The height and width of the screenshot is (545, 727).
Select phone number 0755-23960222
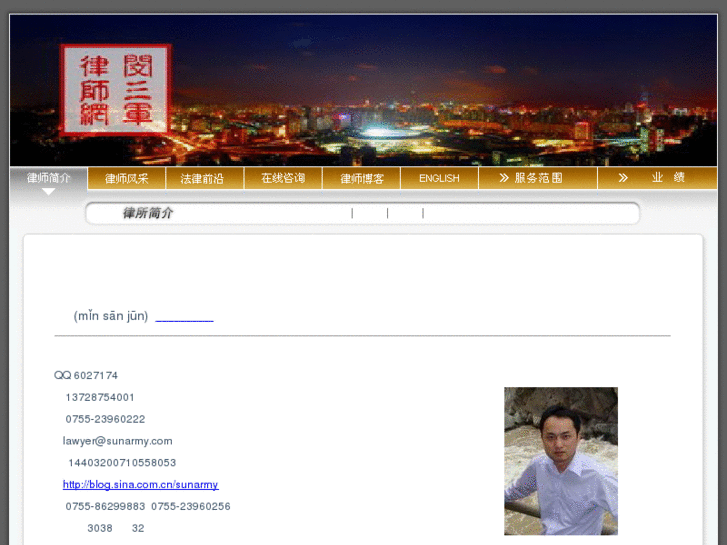click(105, 419)
